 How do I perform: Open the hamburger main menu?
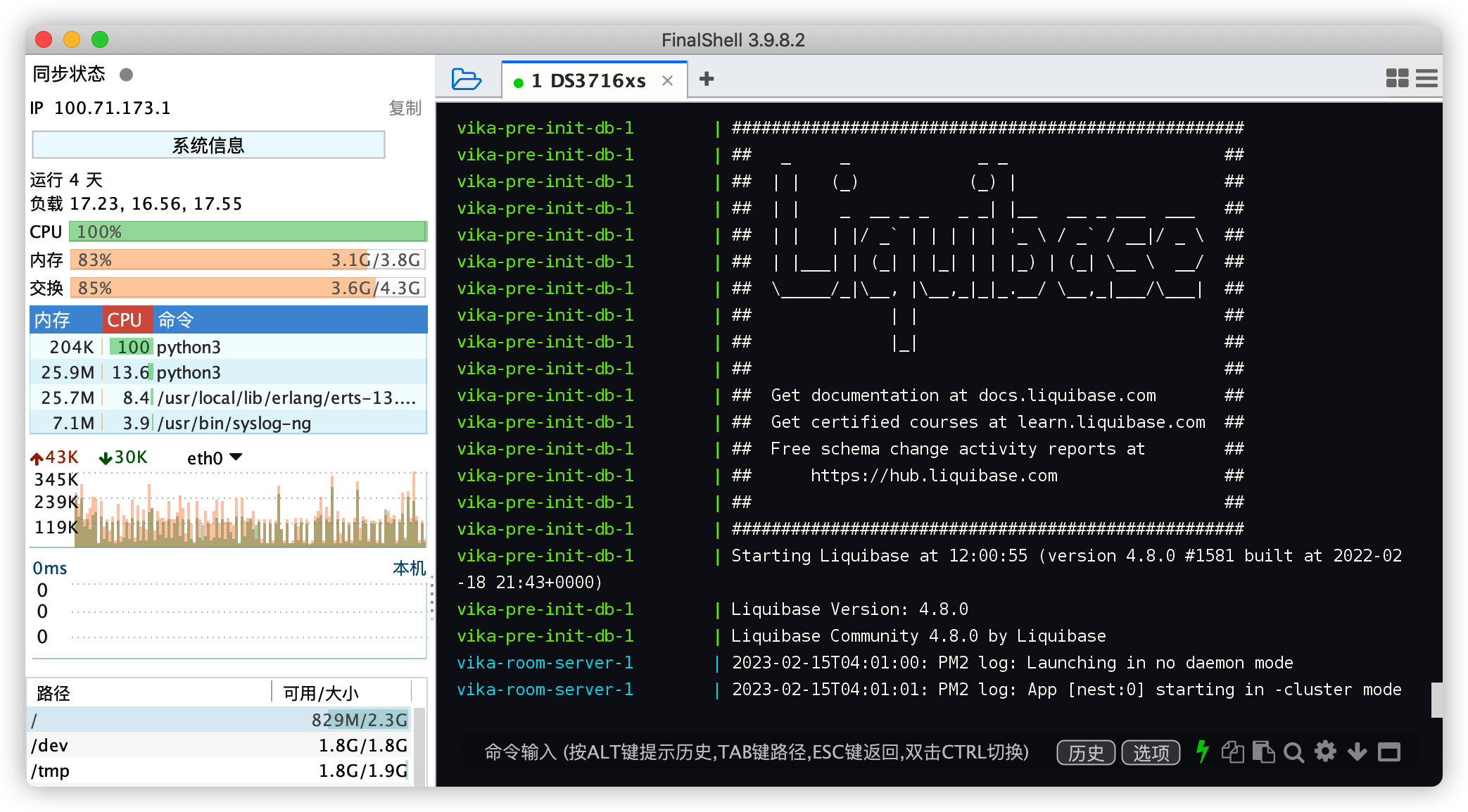click(1426, 78)
